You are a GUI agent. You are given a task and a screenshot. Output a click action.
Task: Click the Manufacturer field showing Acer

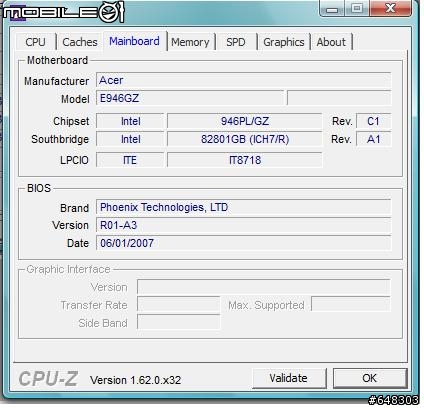(244, 80)
